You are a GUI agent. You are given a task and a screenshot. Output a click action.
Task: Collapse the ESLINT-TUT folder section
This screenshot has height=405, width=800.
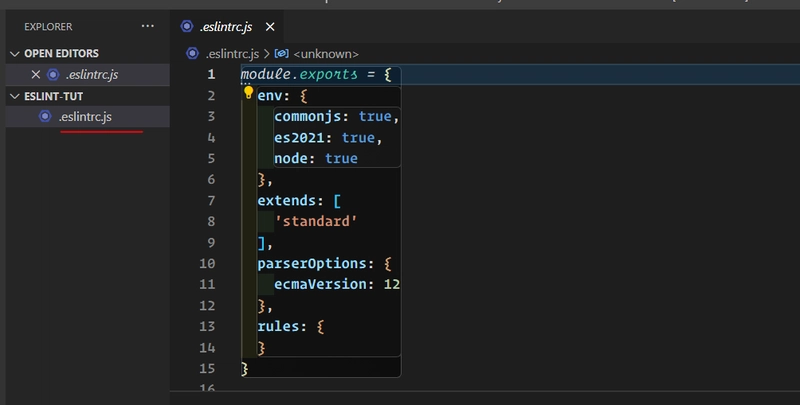click(x=14, y=97)
